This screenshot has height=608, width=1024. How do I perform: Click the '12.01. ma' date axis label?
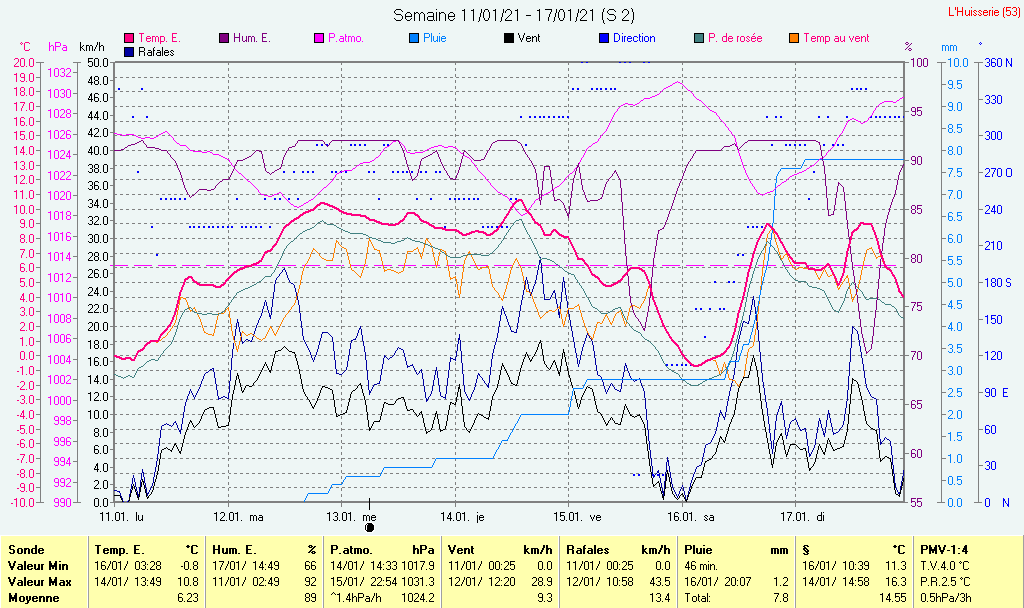pyautogui.click(x=238, y=517)
